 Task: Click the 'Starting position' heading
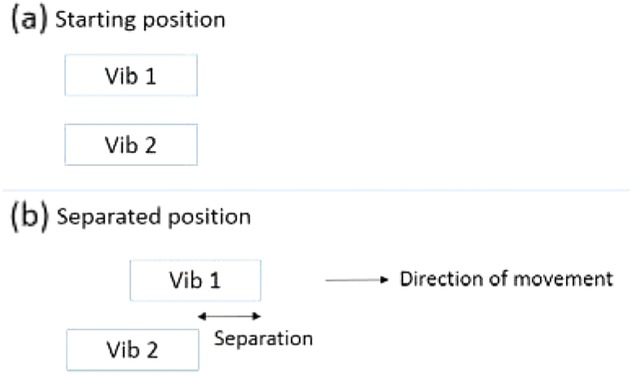pyautogui.click(x=140, y=20)
